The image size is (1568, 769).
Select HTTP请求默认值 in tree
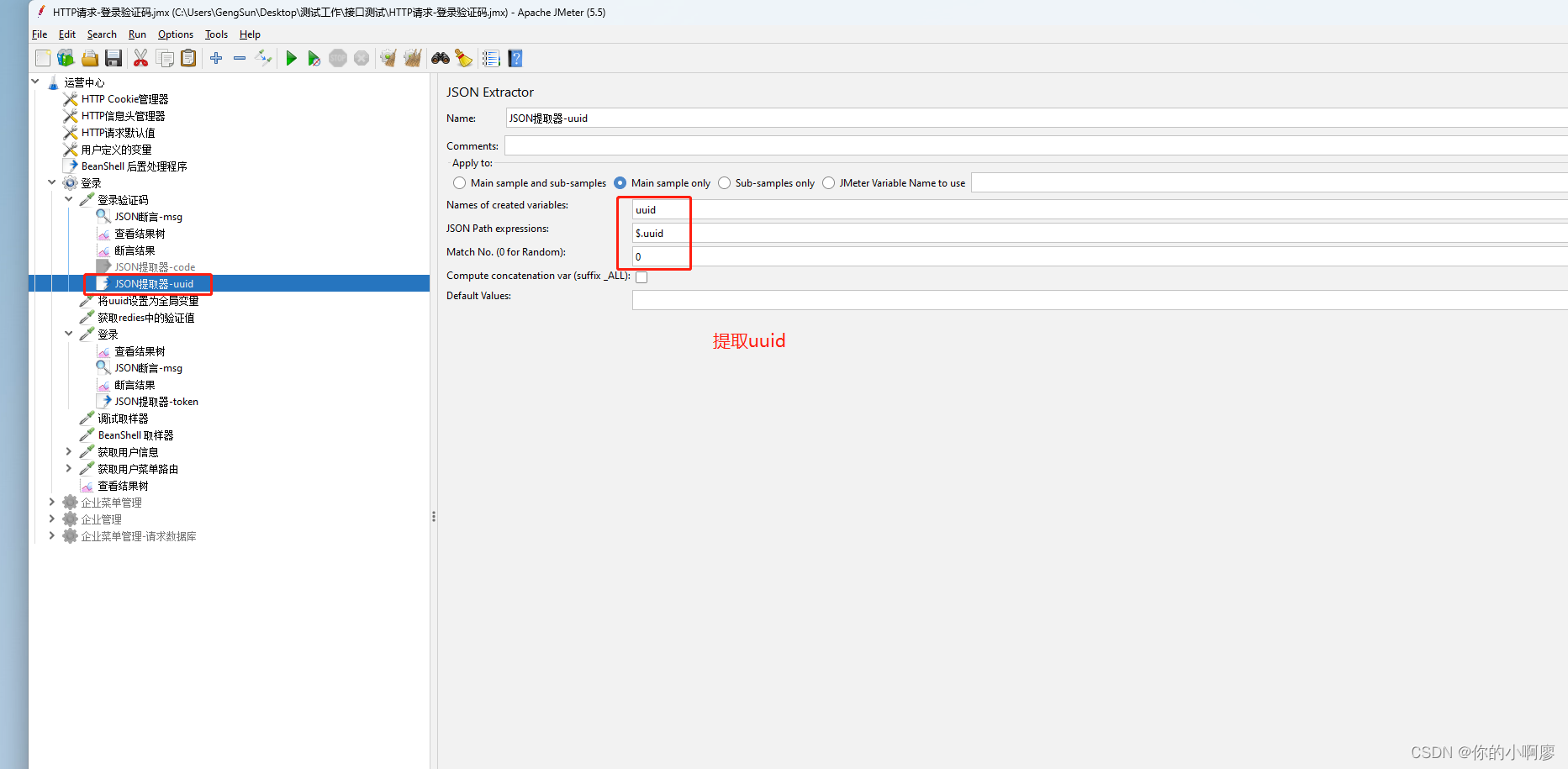click(x=118, y=133)
